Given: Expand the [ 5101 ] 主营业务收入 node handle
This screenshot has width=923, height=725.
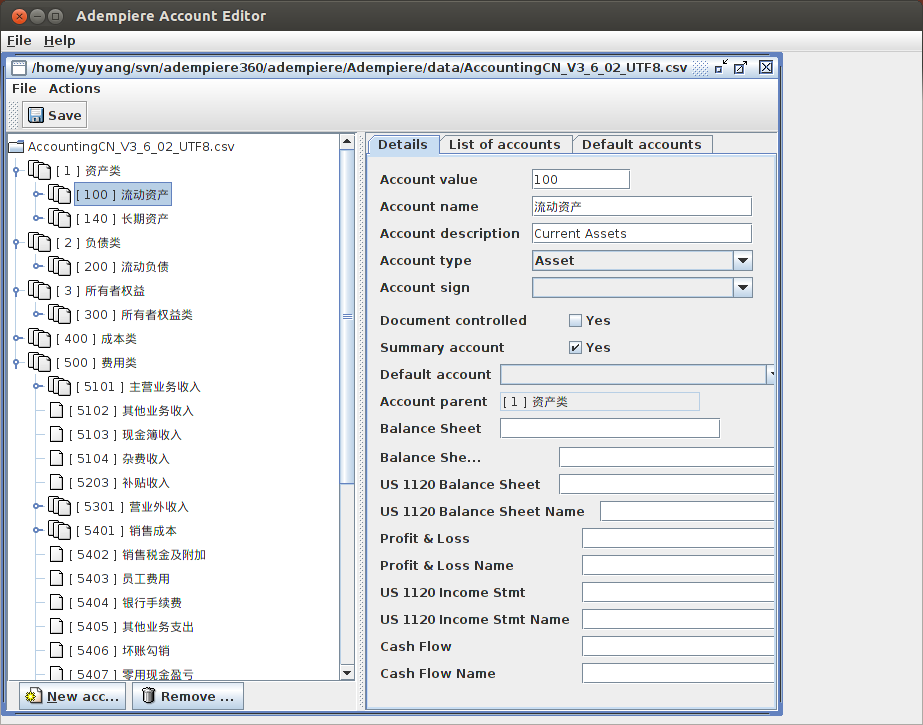Looking at the screenshot, I should click(x=36, y=387).
